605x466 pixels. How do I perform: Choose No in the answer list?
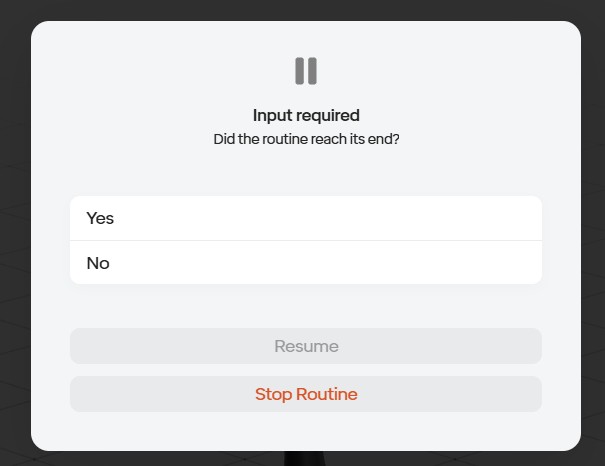306,263
